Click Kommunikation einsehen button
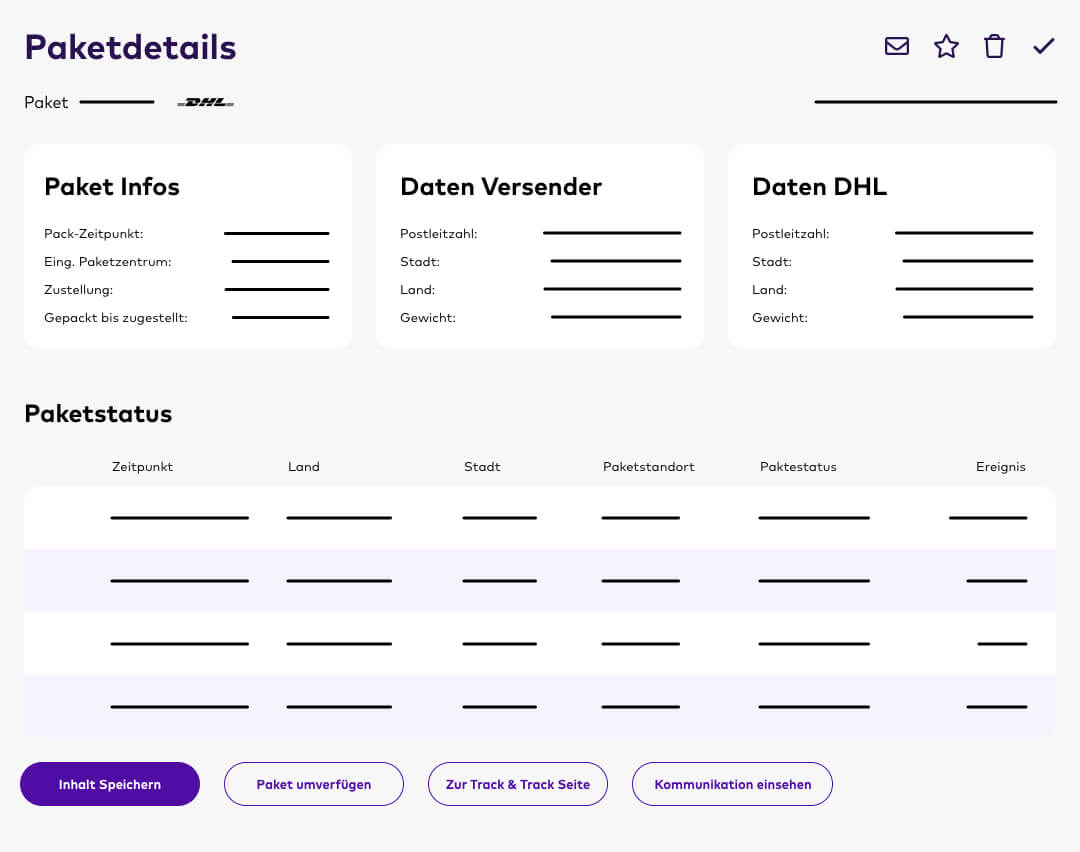Viewport: 1080px width, 852px height. pyautogui.click(x=732, y=784)
